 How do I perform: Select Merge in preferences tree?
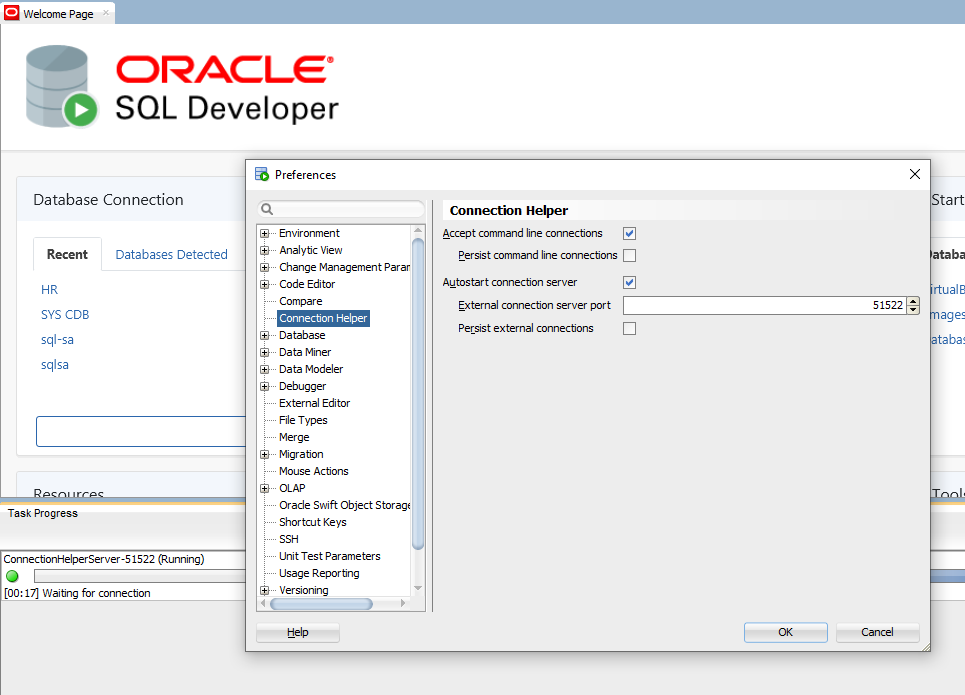coord(294,437)
